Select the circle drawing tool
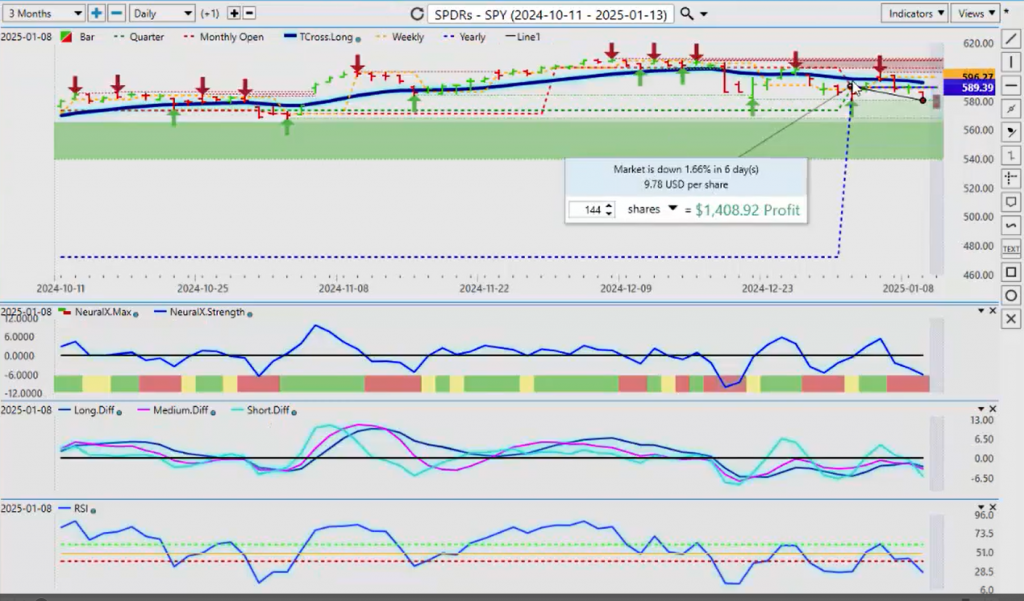The height and width of the screenshot is (601, 1024). (1011, 296)
